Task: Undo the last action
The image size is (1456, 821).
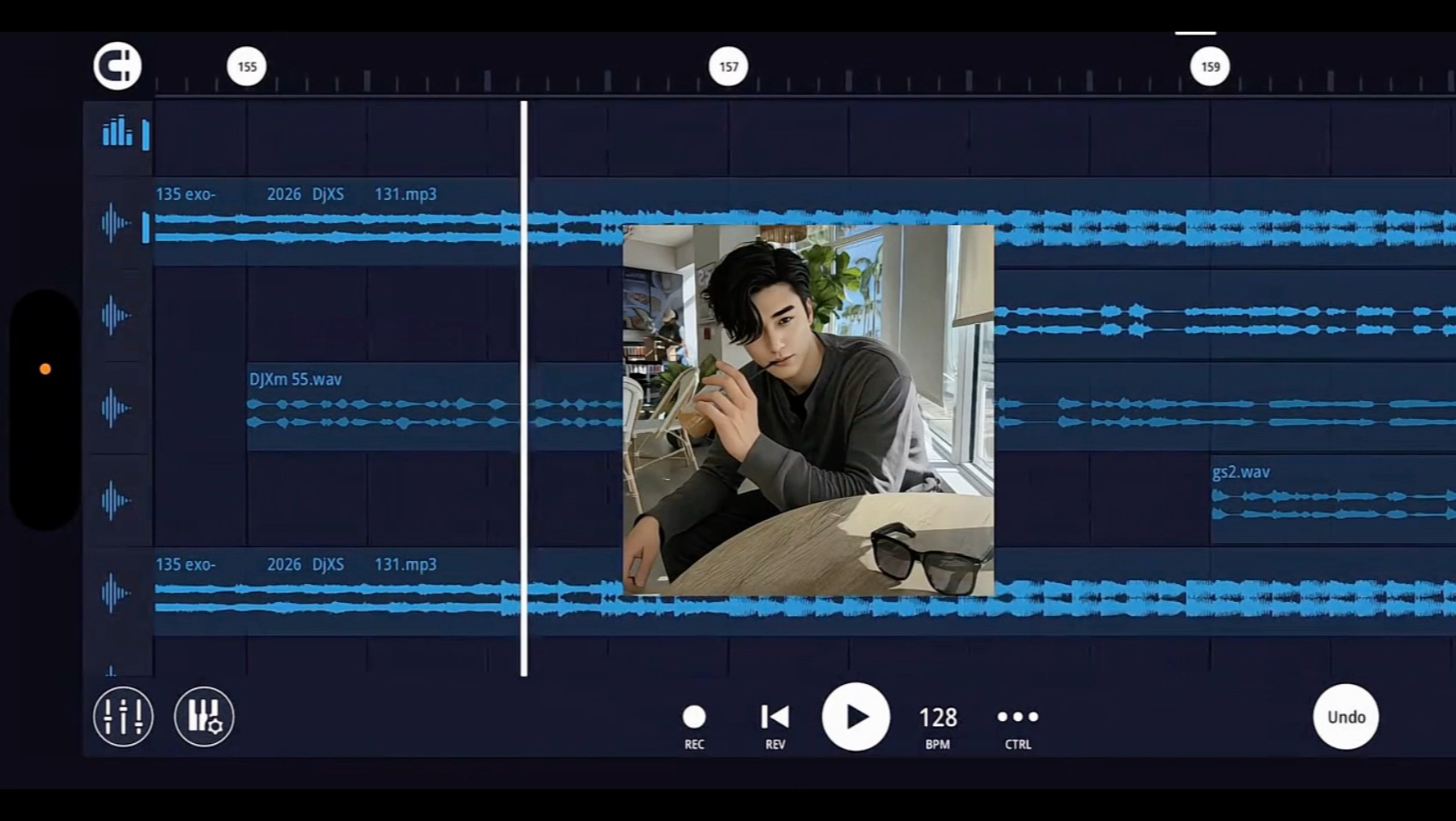Action: point(1346,717)
